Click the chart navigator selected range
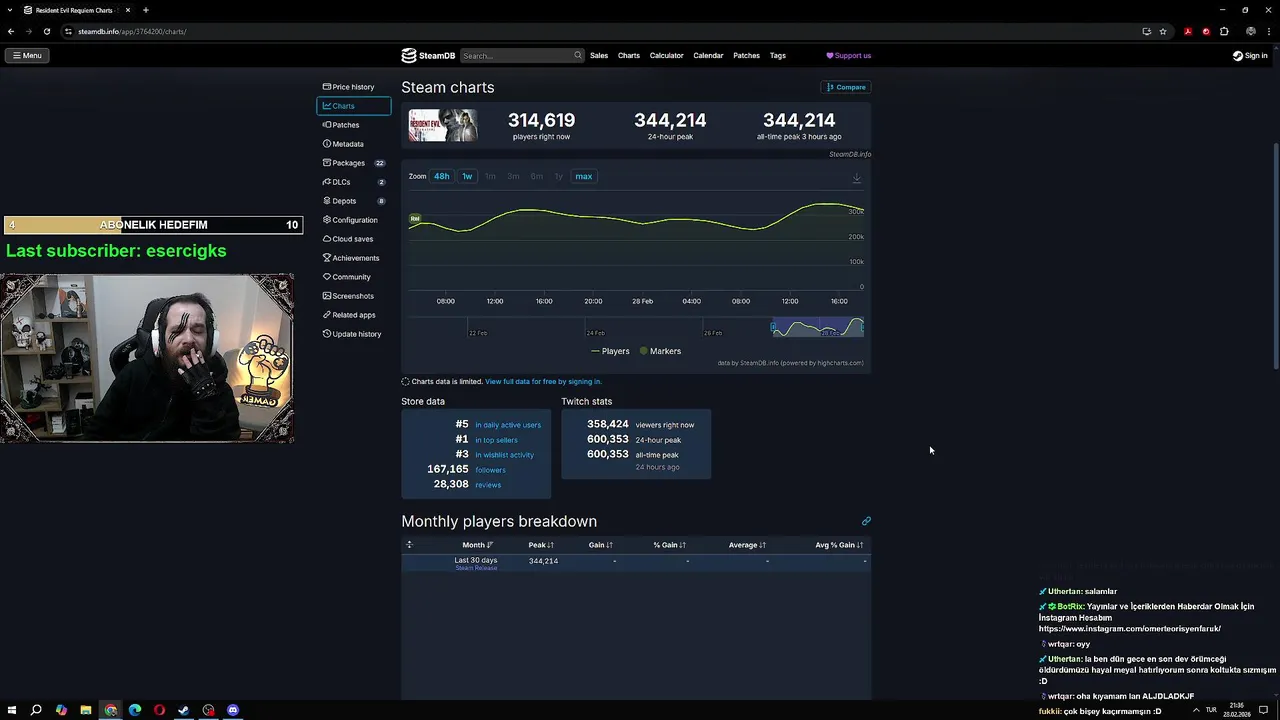The height and width of the screenshot is (720, 1280). tap(818, 327)
